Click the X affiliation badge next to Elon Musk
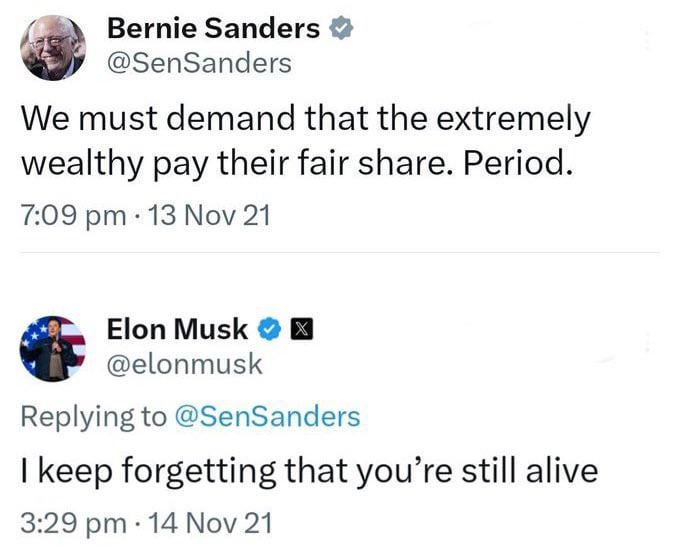The image size is (680, 558). click(x=298, y=329)
